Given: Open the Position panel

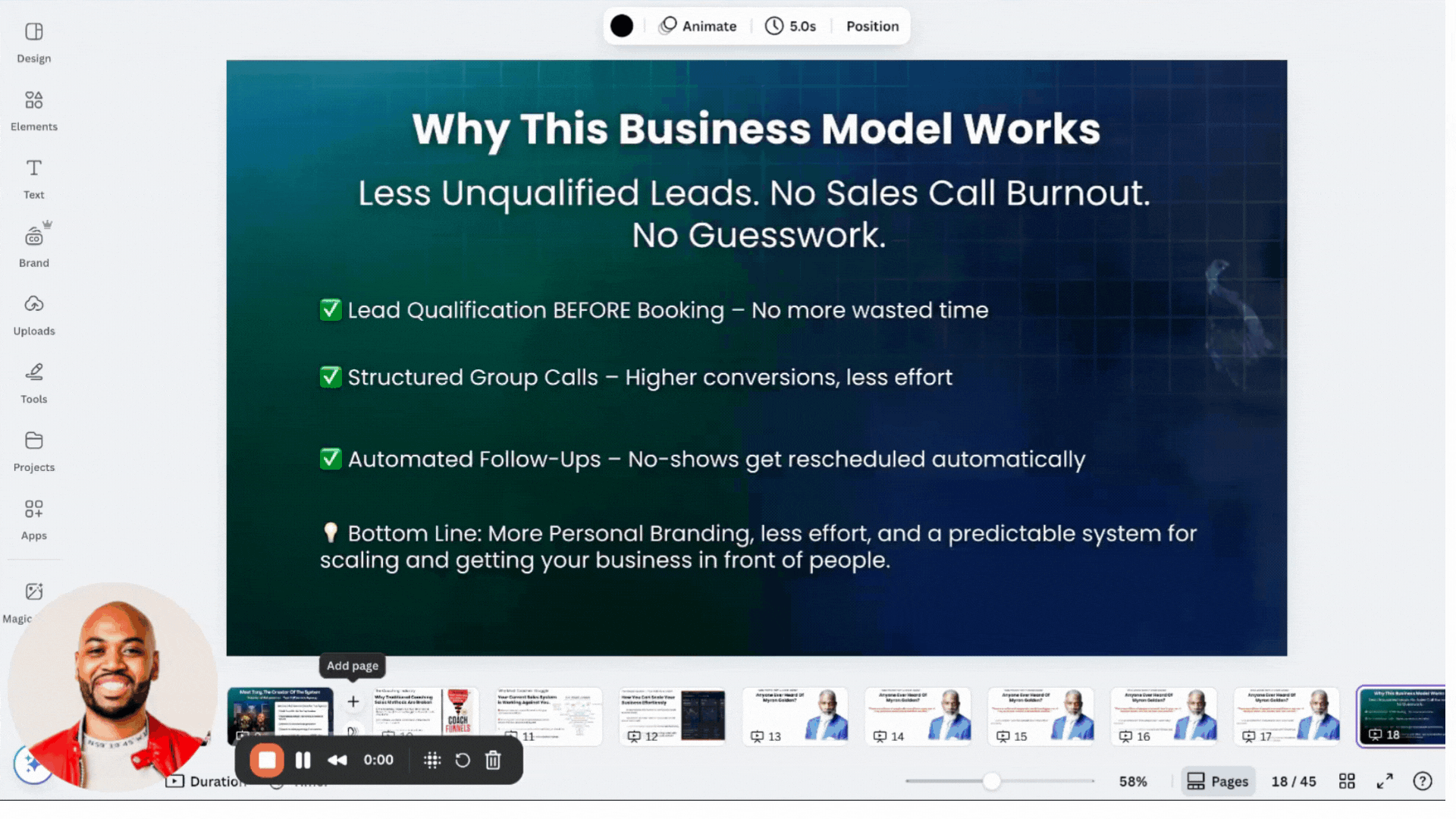Looking at the screenshot, I should click(x=872, y=26).
